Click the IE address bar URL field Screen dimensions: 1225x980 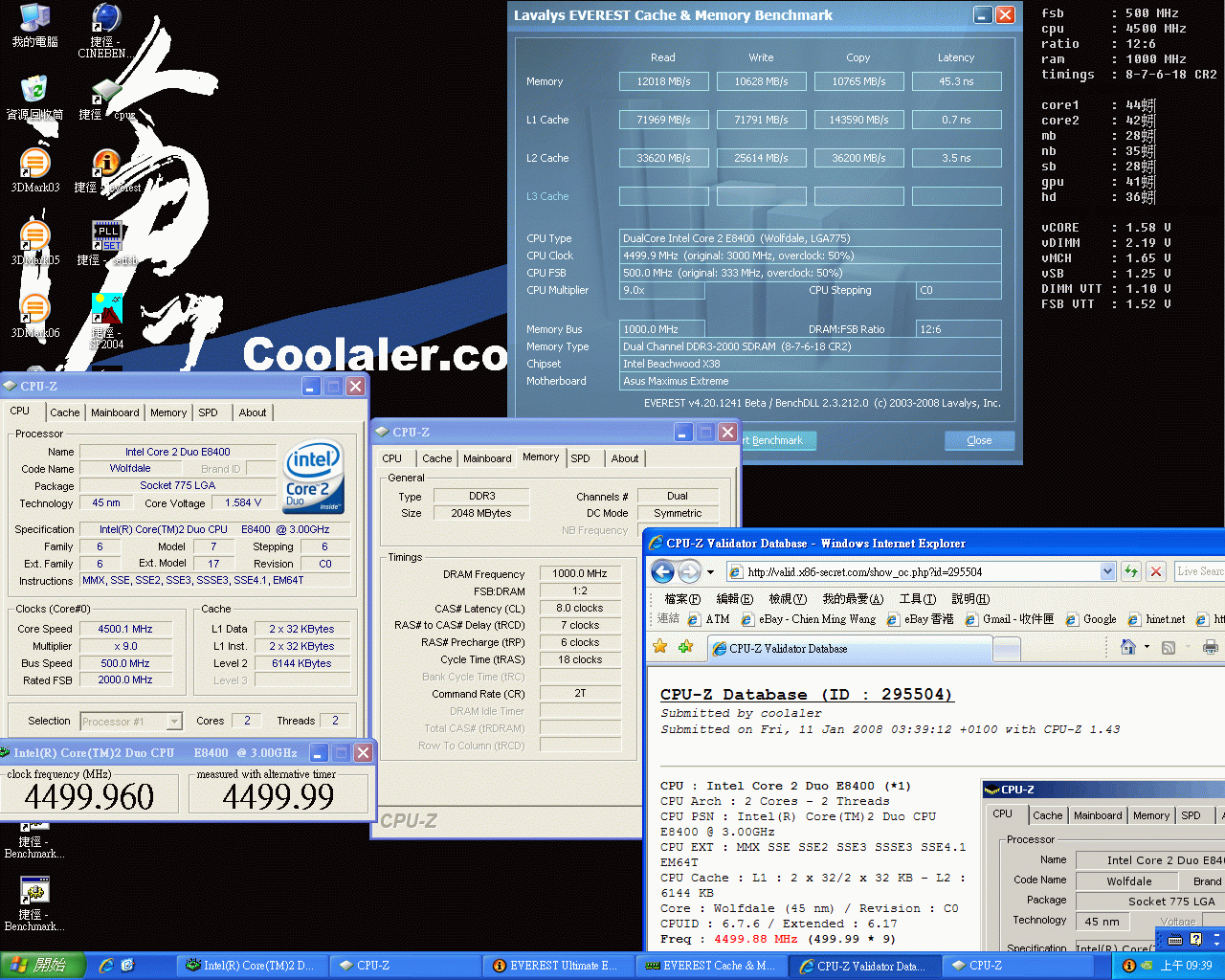914,571
